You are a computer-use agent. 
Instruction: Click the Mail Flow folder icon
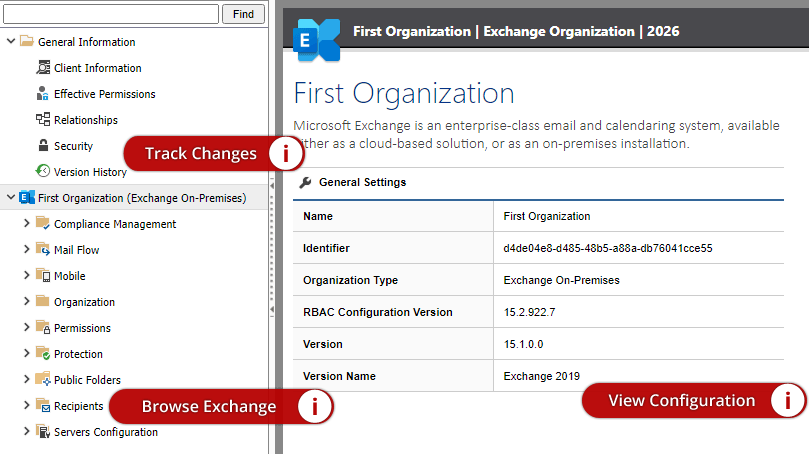coord(43,249)
